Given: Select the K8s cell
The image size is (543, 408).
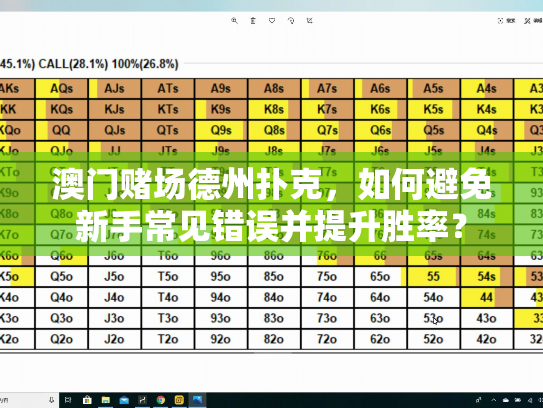Looking at the screenshot, I should click(x=274, y=109).
